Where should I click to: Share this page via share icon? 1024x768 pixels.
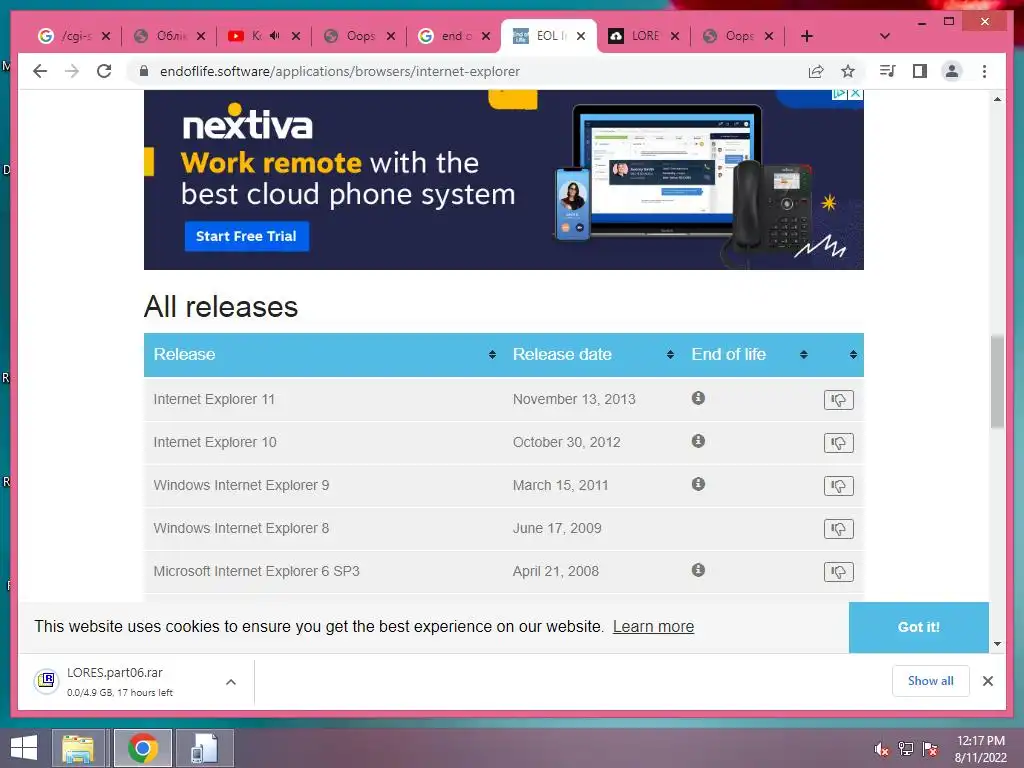tap(816, 71)
